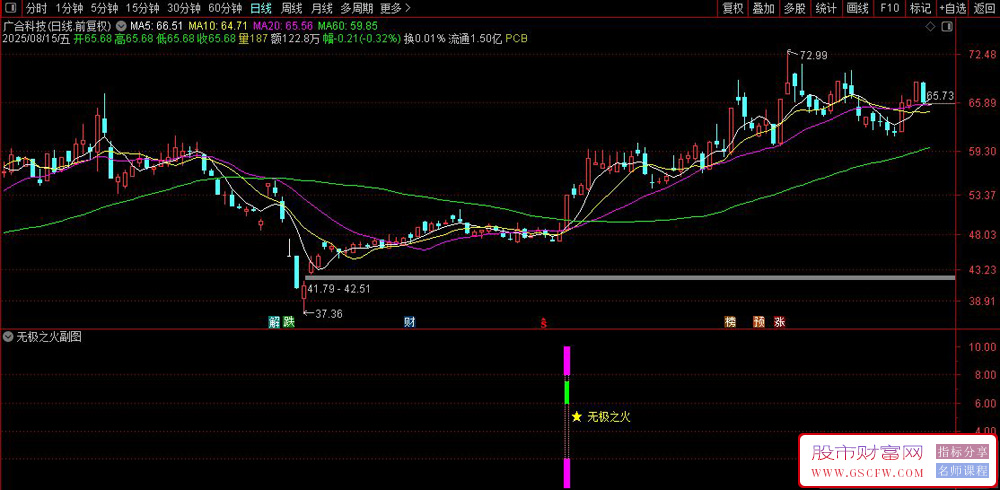Click the 叠加 overlay button

pyautogui.click(x=763, y=8)
